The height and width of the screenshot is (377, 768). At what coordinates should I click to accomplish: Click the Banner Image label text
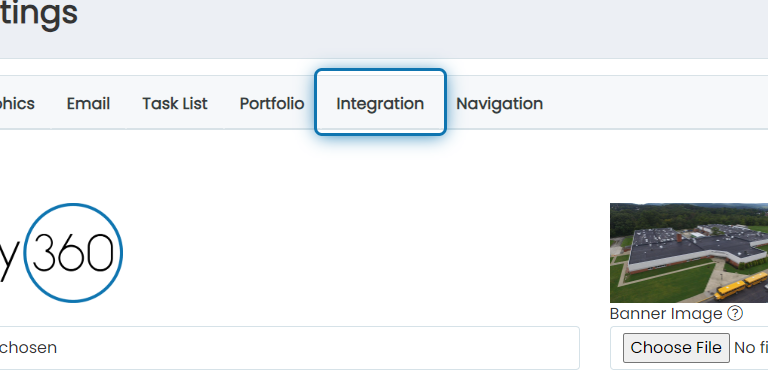[x=666, y=313]
